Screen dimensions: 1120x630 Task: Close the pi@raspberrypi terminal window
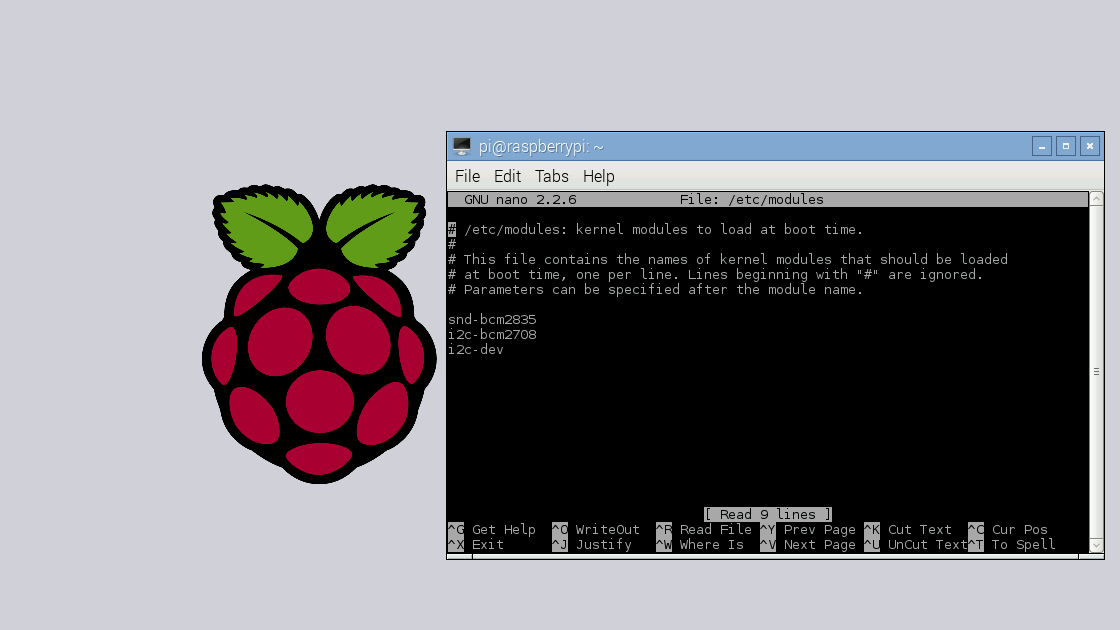[x=1090, y=146]
